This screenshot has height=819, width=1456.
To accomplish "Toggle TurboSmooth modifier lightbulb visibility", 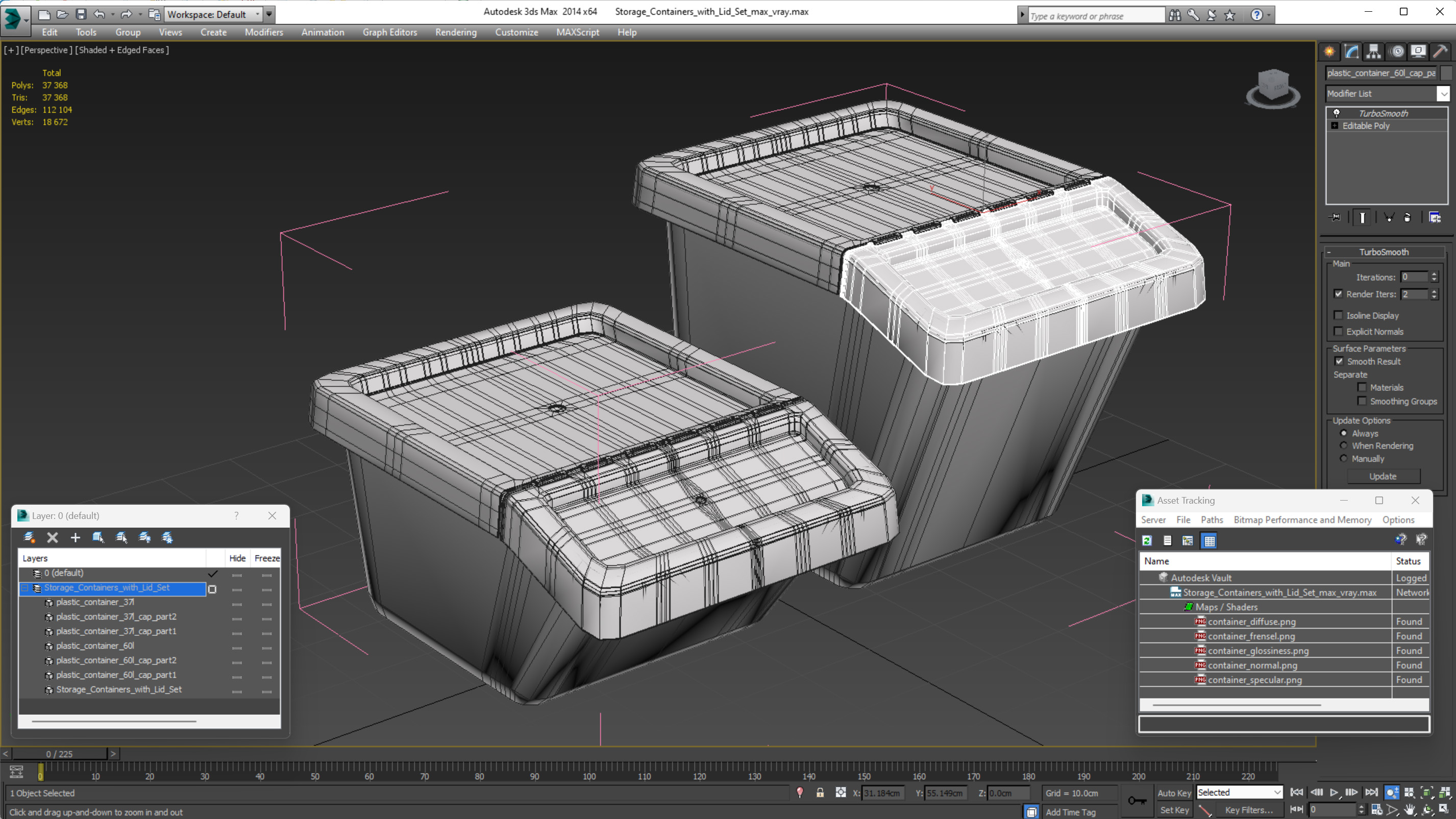I will coord(1337,113).
